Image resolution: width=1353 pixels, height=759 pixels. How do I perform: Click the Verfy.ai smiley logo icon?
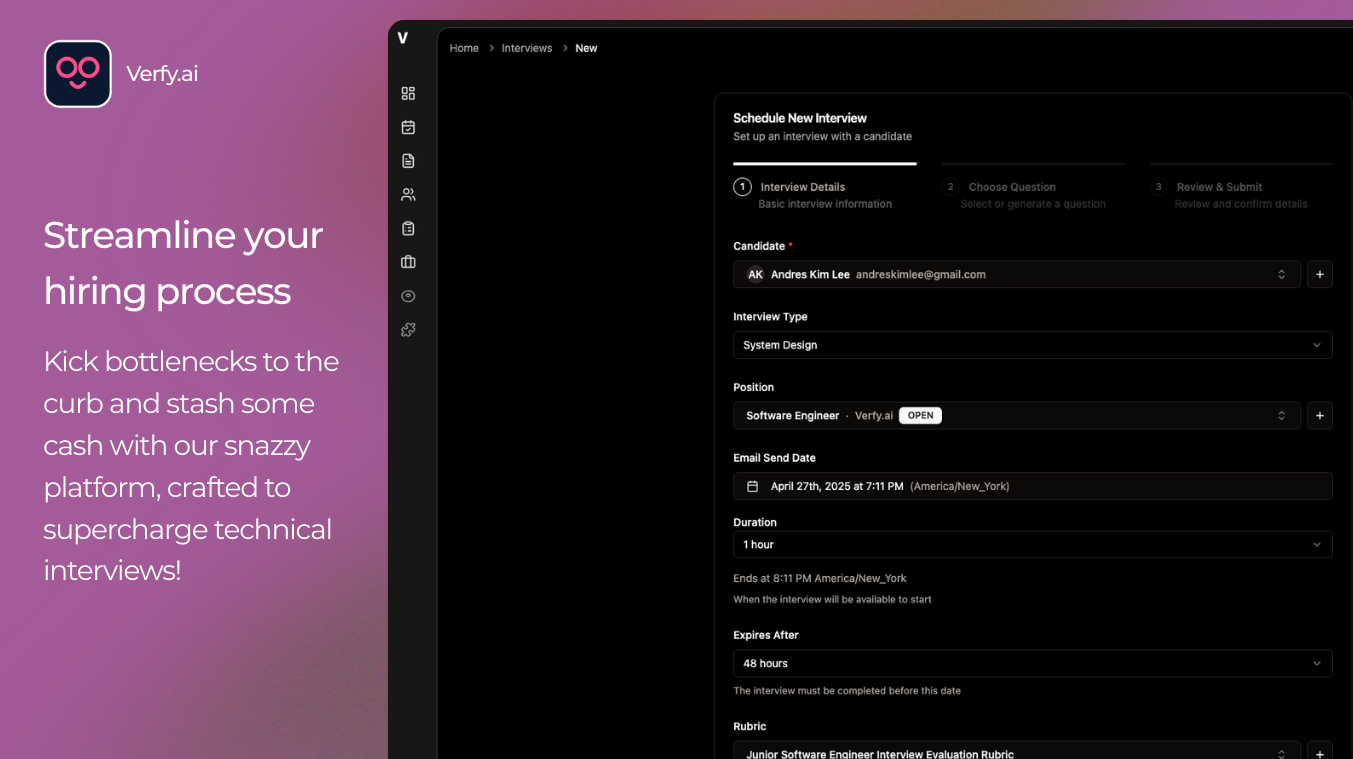(x=78, y=74)
